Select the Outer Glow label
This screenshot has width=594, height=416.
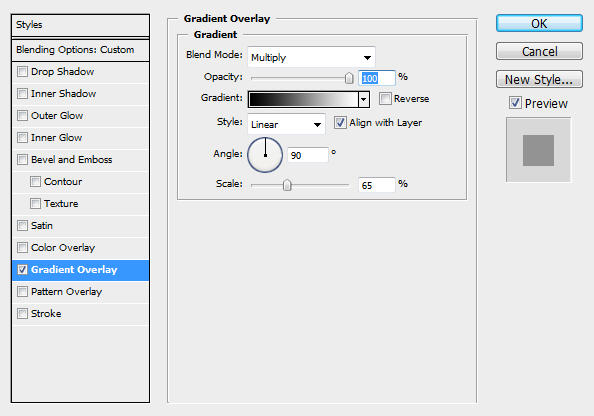pyautogui.click(x=57, y=116)
